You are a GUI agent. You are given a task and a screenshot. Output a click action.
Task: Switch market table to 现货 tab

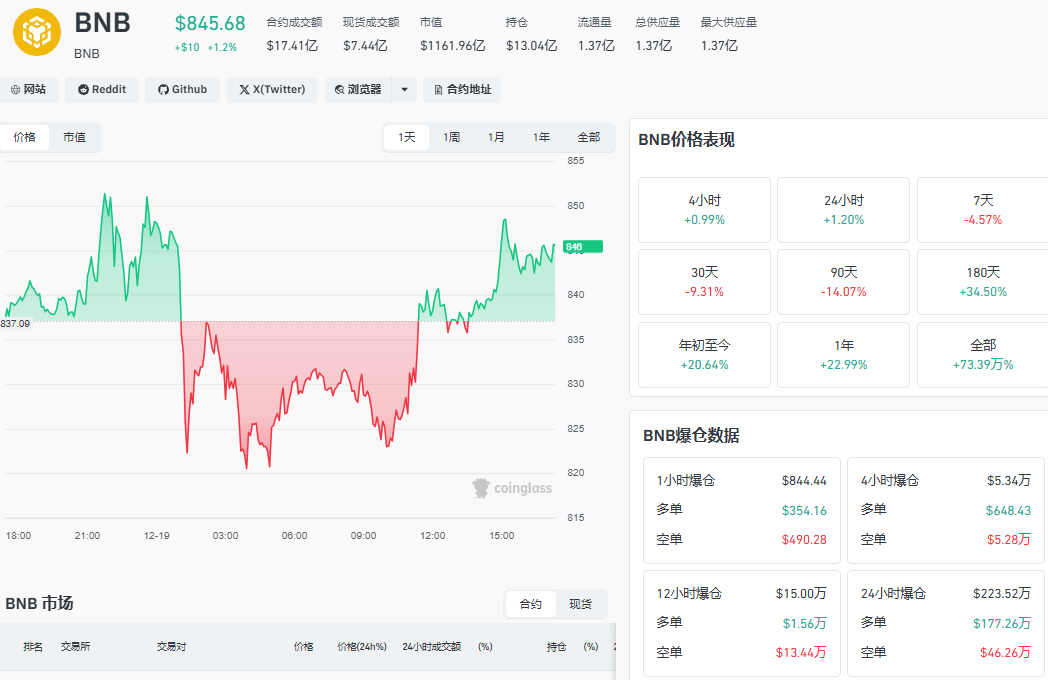point(580,604)
